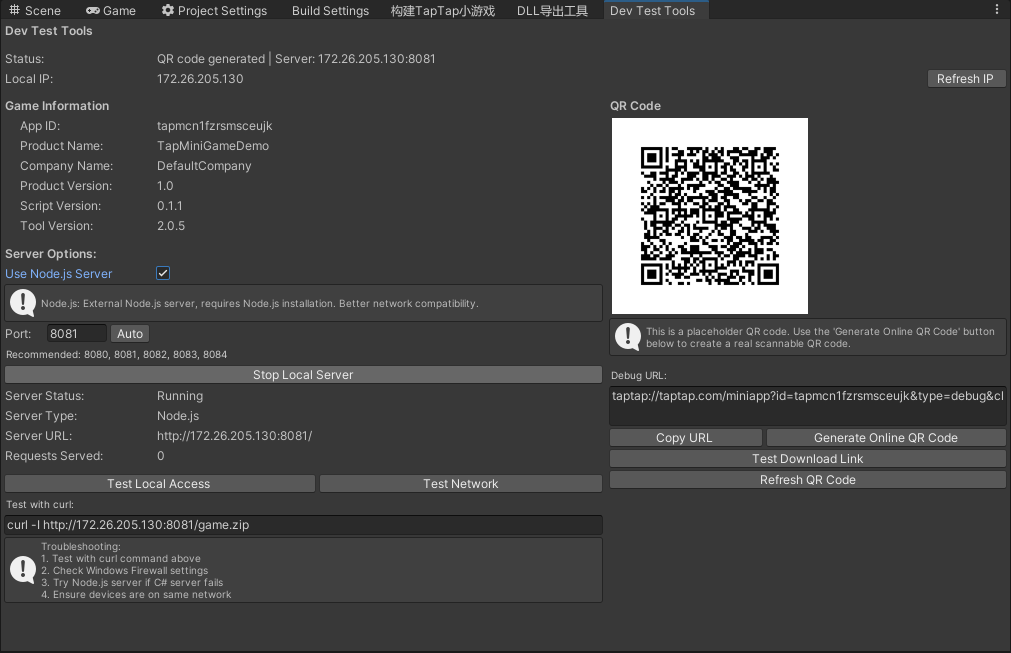The width and height of the screenshot is (1011, 653).
Task: Click the 'Ensure devices are on same network' line
Action: pyautogui.click(x=136, y=594)
